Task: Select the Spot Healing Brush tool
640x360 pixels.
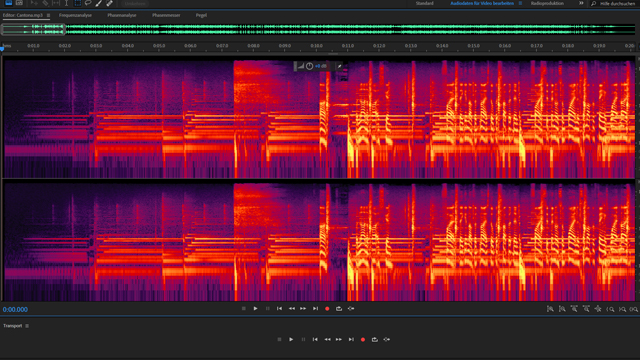Action: [109, 3]
